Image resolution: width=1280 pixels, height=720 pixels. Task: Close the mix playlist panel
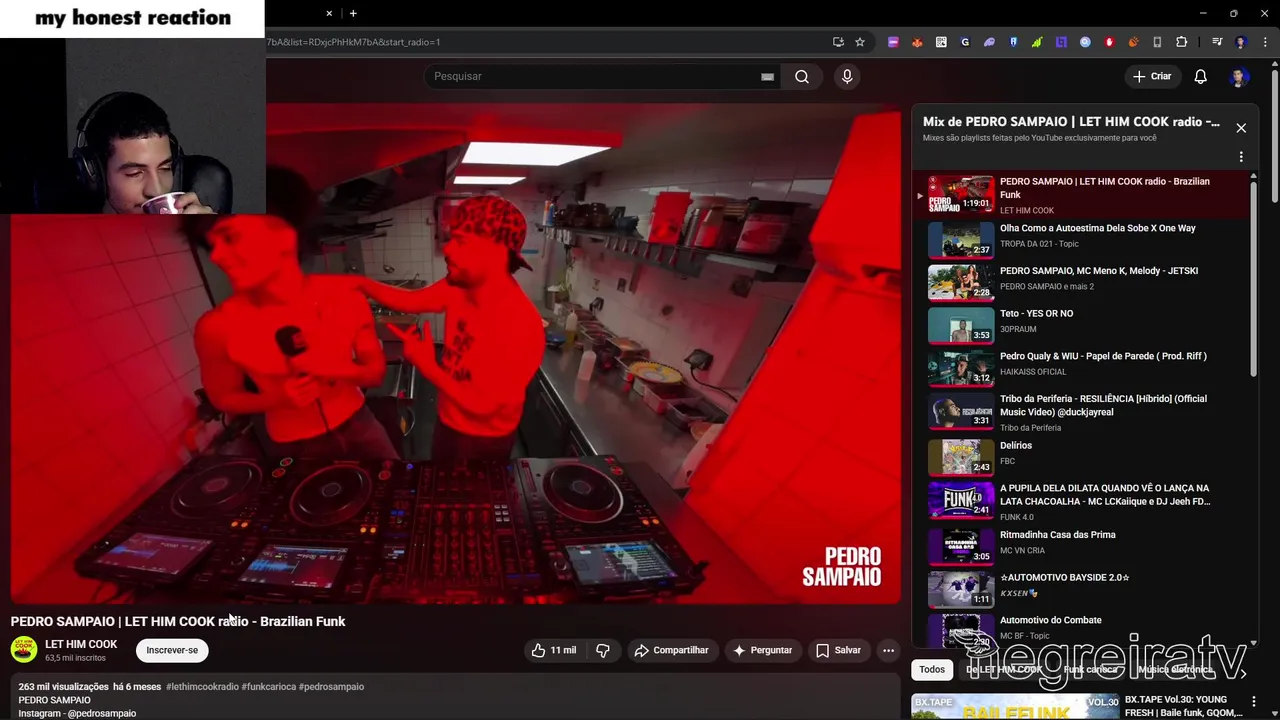pyautogui.click(x=1241, y=128)
